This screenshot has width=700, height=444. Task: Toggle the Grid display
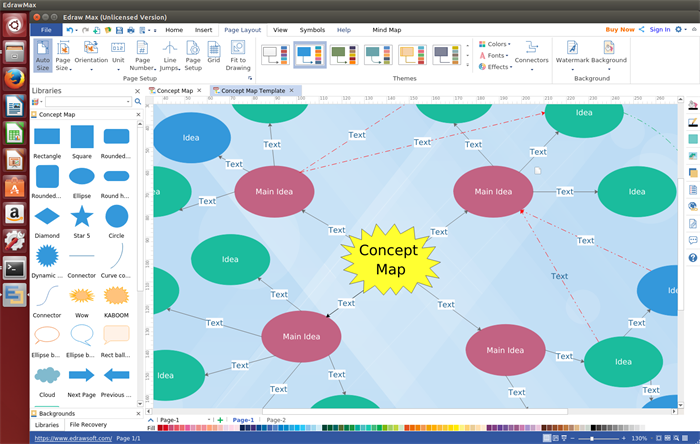213,52
